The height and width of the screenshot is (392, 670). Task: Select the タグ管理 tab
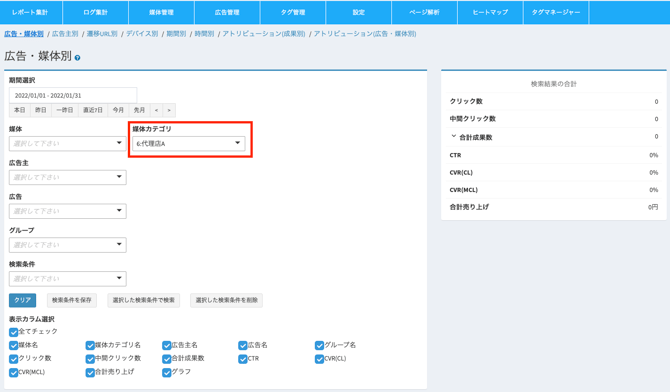click(293, 12)
